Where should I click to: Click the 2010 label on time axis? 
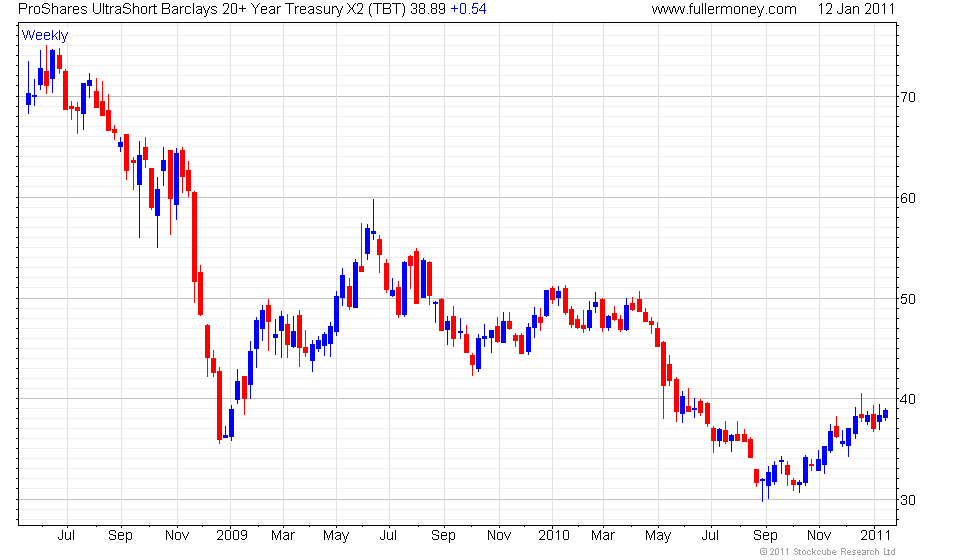tap(554, 536)
